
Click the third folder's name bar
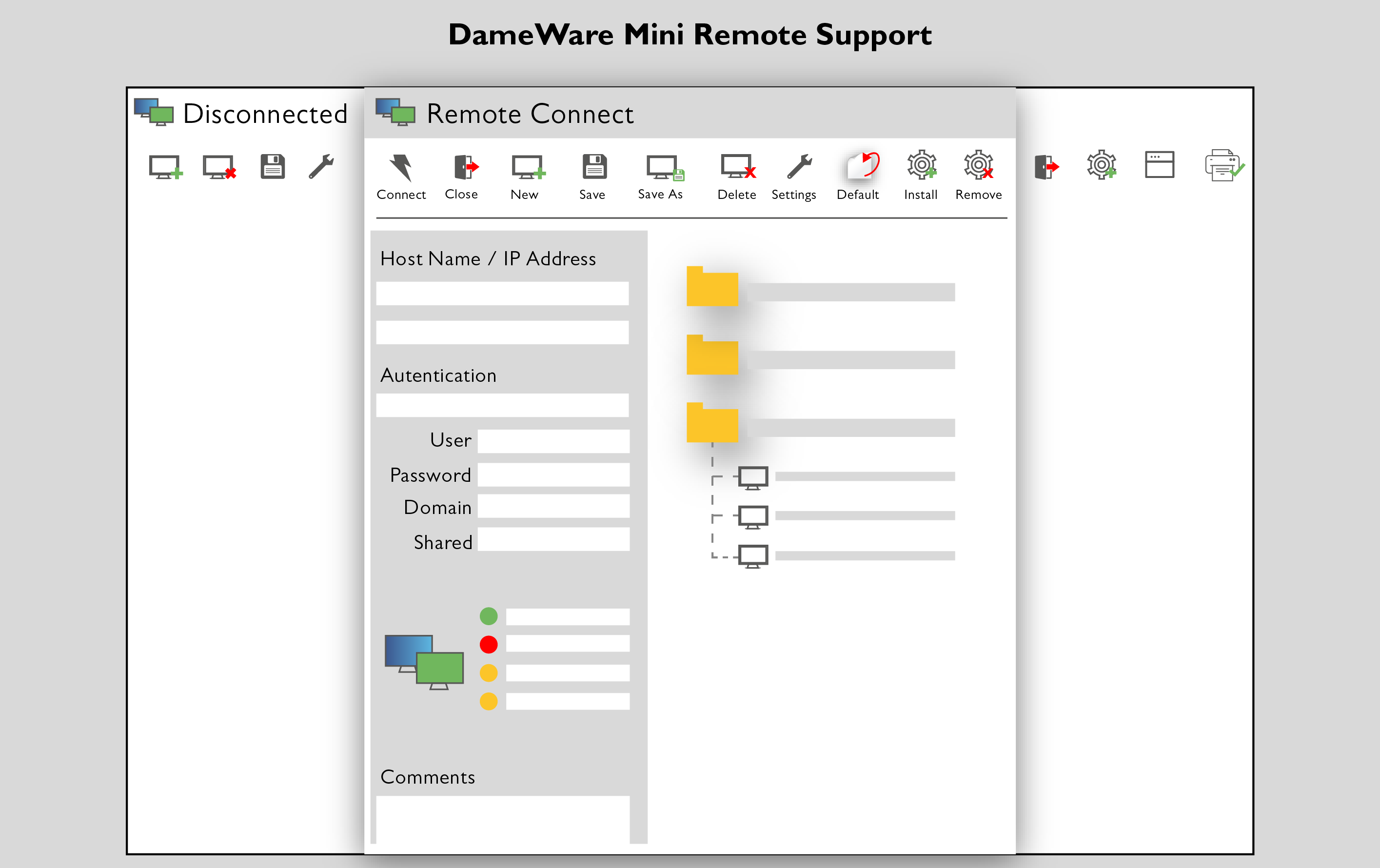[x=851, y=428]
